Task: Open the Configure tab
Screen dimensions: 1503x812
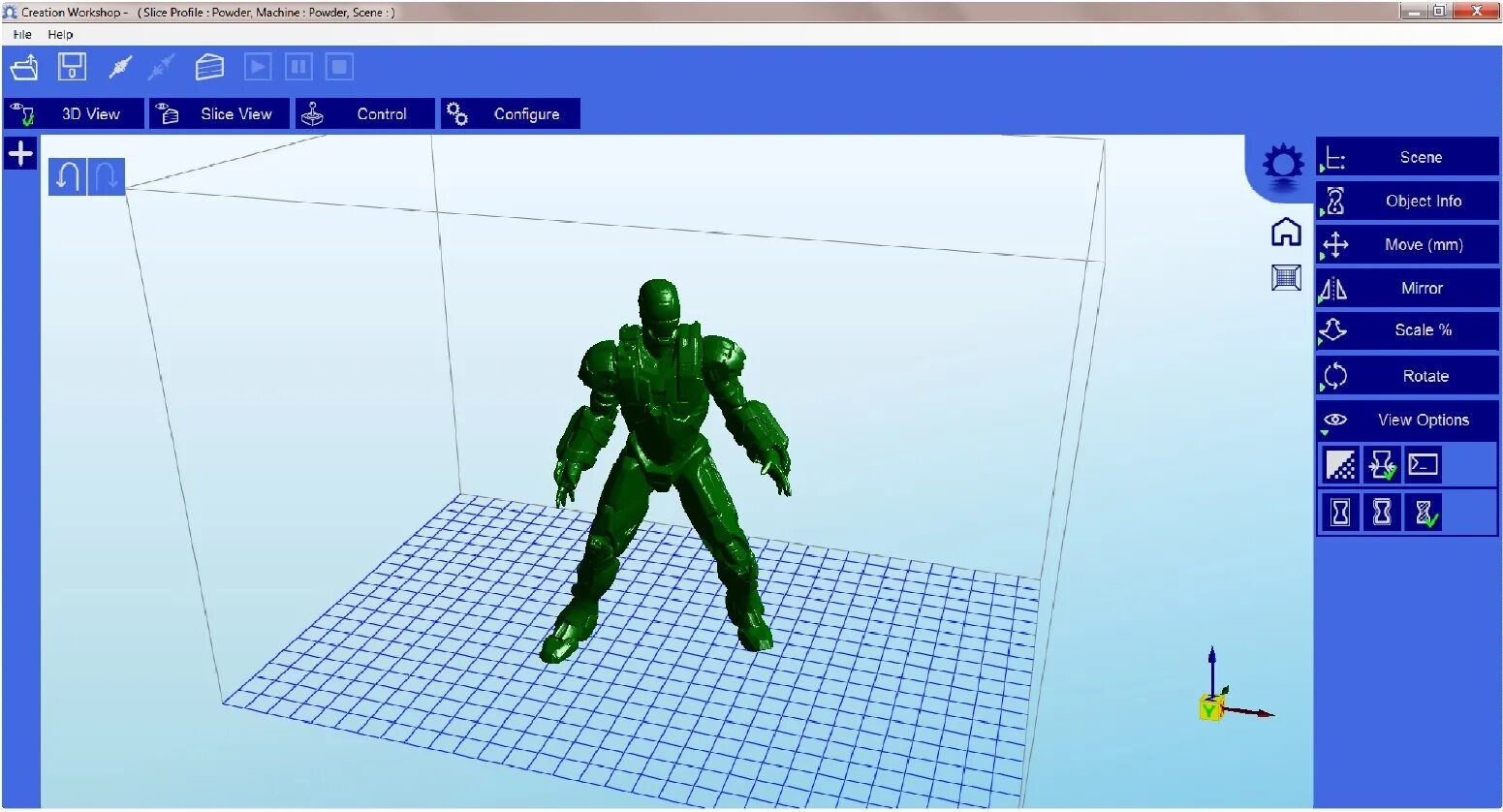Action: 511,113
